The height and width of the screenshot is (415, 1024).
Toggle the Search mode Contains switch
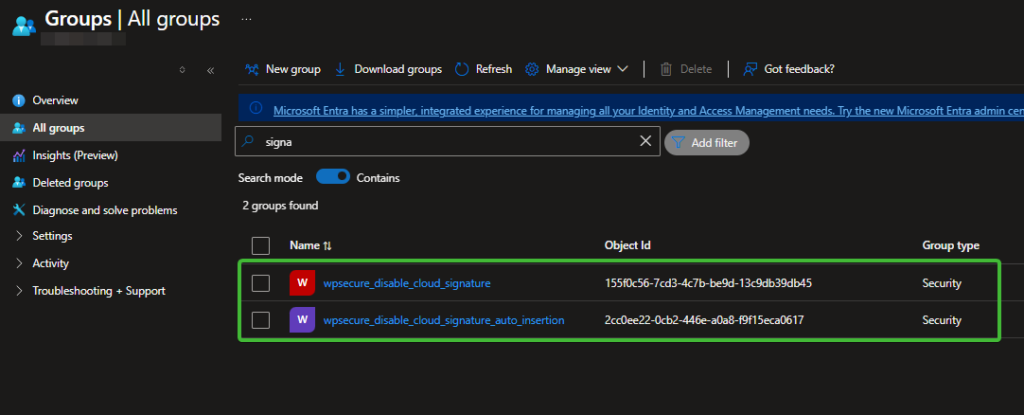click(333, 177)
